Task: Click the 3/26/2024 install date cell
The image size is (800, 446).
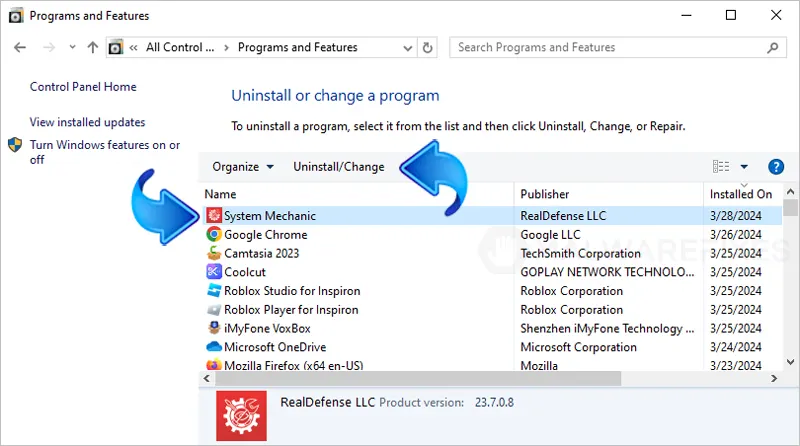Action: (736, 235)
